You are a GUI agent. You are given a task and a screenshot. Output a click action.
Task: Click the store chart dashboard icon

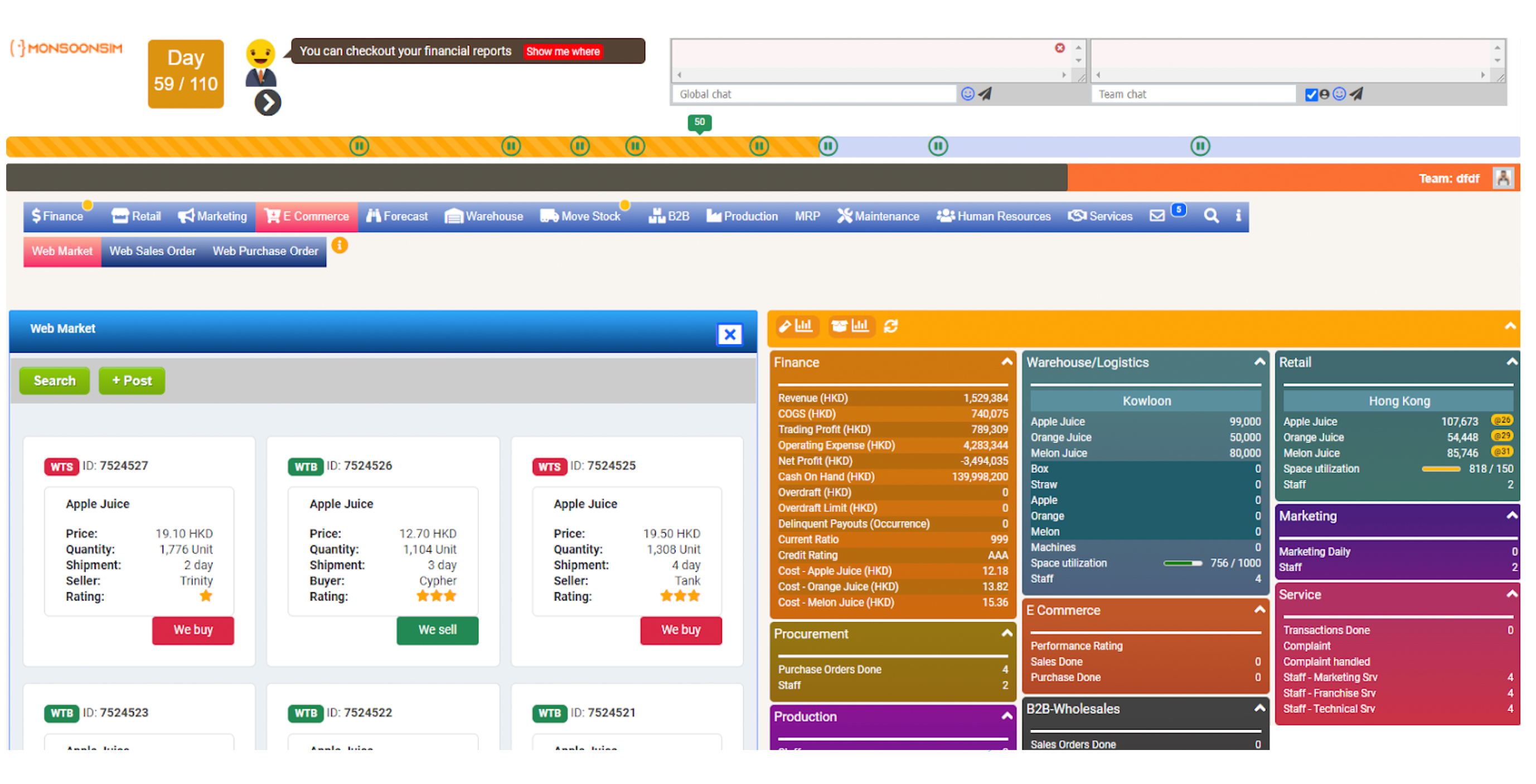pos(850,326)
